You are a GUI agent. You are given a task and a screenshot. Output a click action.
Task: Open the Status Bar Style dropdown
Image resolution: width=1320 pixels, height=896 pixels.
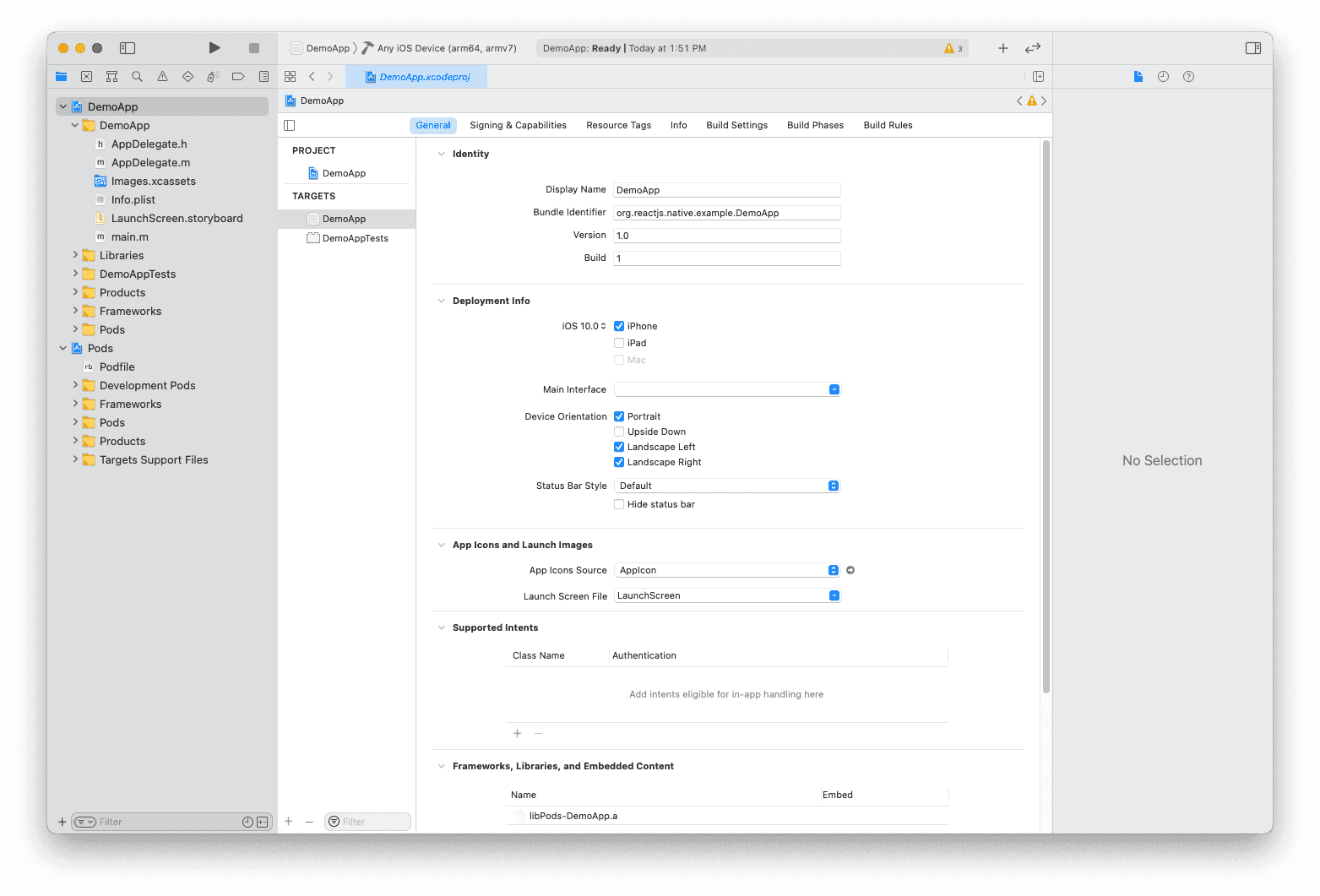[727, 486]
